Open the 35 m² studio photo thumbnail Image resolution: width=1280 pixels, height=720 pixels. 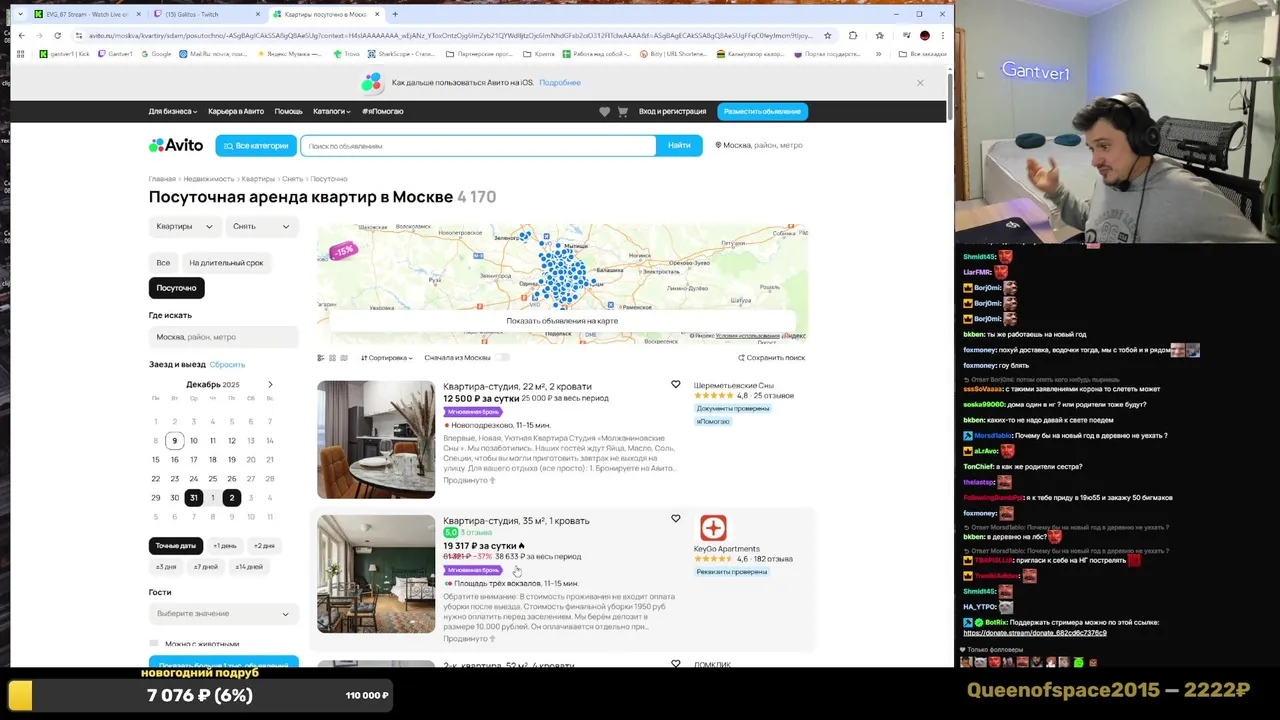376,573
